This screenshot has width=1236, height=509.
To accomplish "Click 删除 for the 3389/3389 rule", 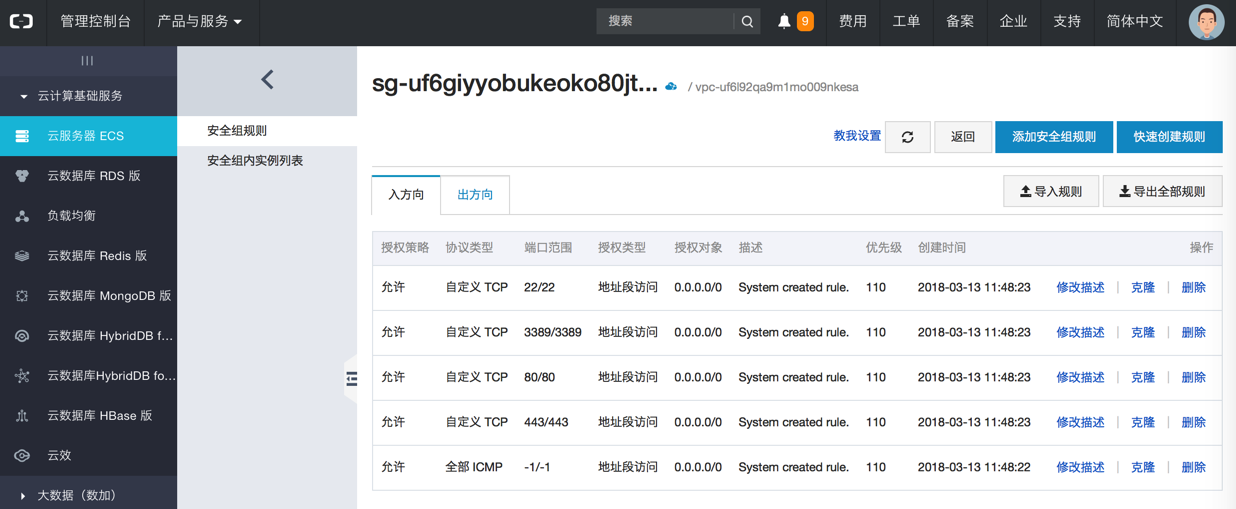I will [x=1193, y=332].
